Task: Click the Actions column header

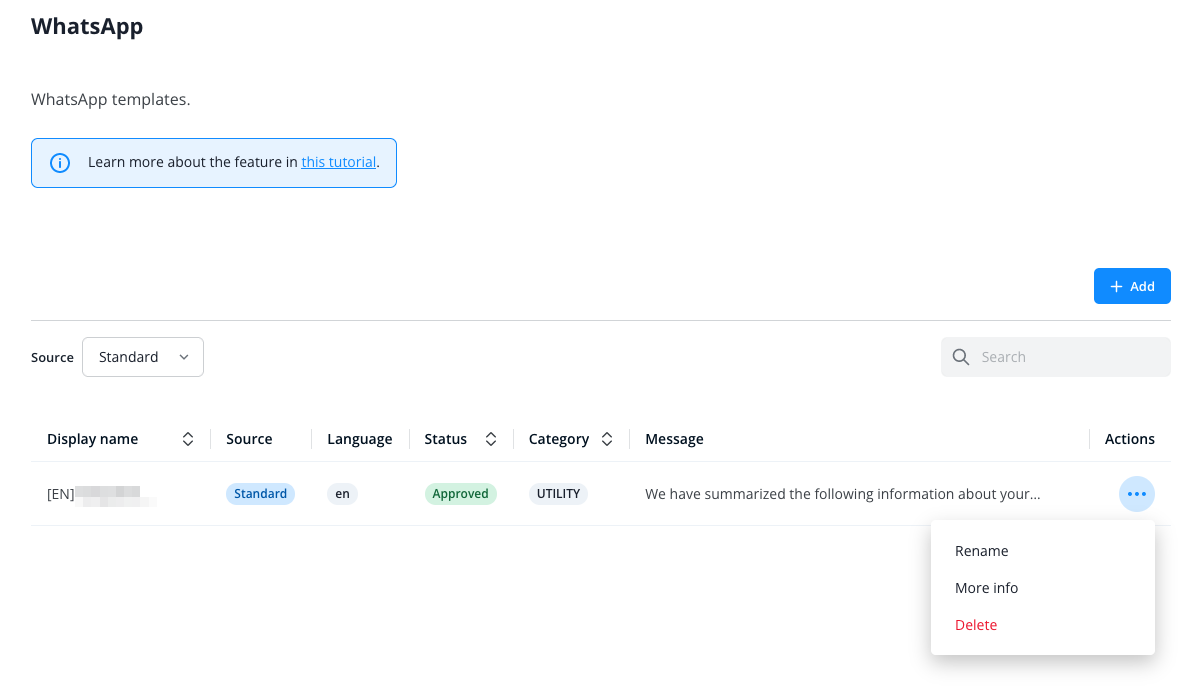Action: coord(1129,439)
